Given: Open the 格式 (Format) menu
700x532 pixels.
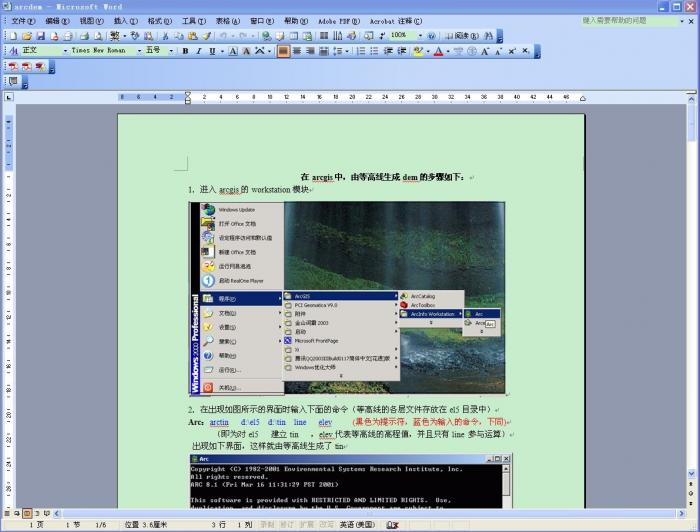Looking at the screenshot, I should coord(159,20).
